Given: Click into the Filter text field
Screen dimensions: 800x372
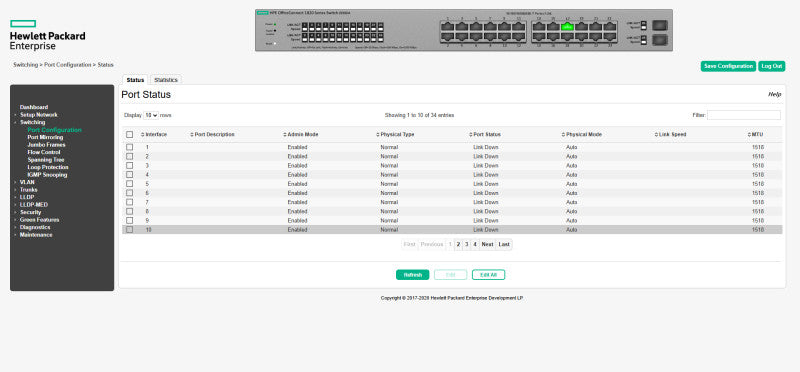Looking at the screenshot, I should tap(743, 115).
